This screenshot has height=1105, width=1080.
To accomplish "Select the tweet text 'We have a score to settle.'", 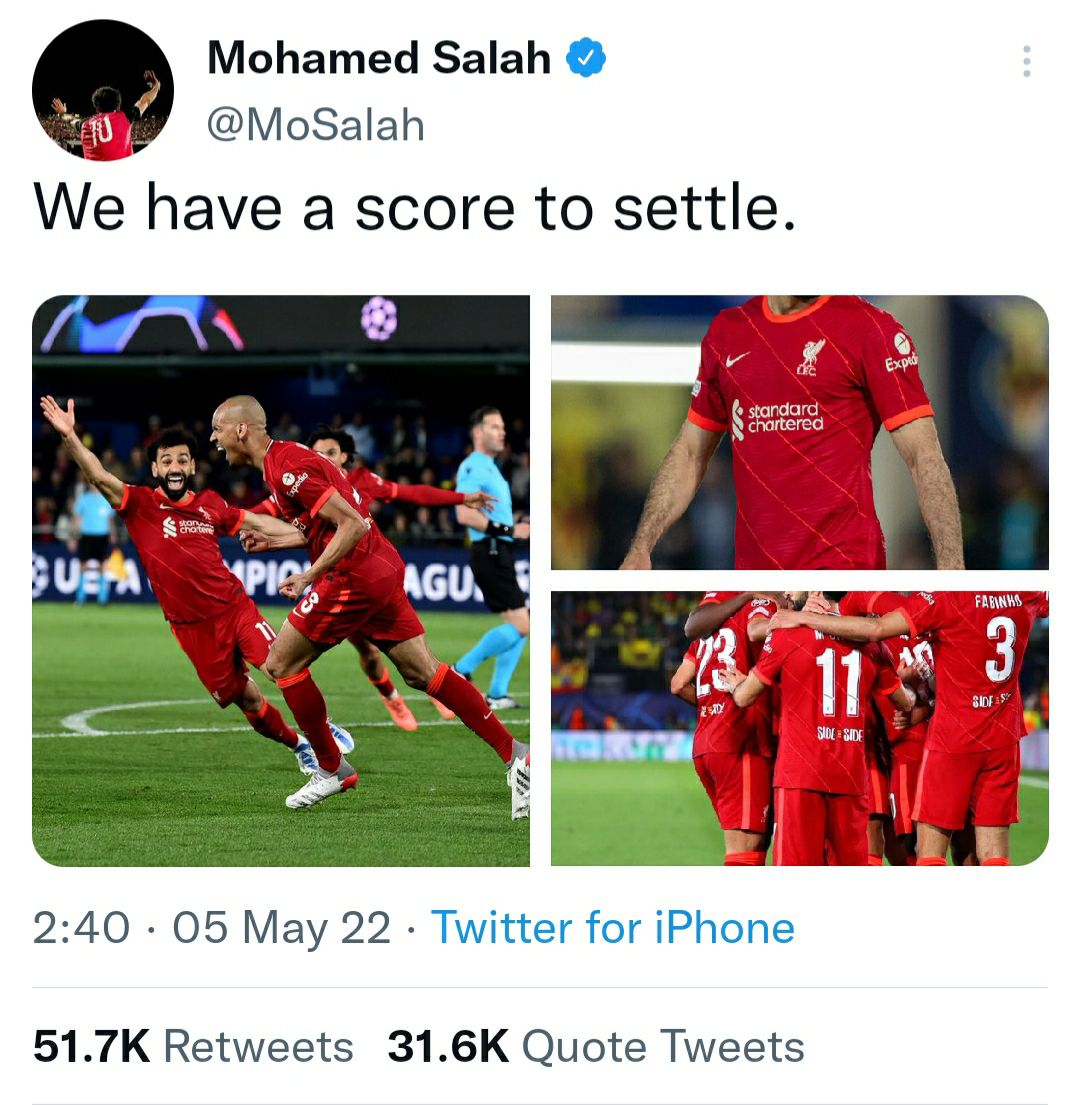I will [416, 208].
